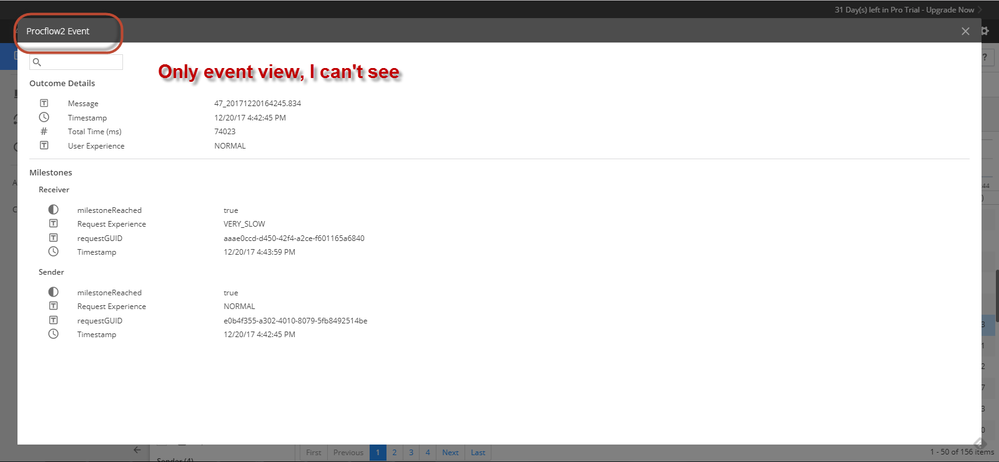Click the Previous page button
Screen dimensions: 999x462
click(349, 452)
